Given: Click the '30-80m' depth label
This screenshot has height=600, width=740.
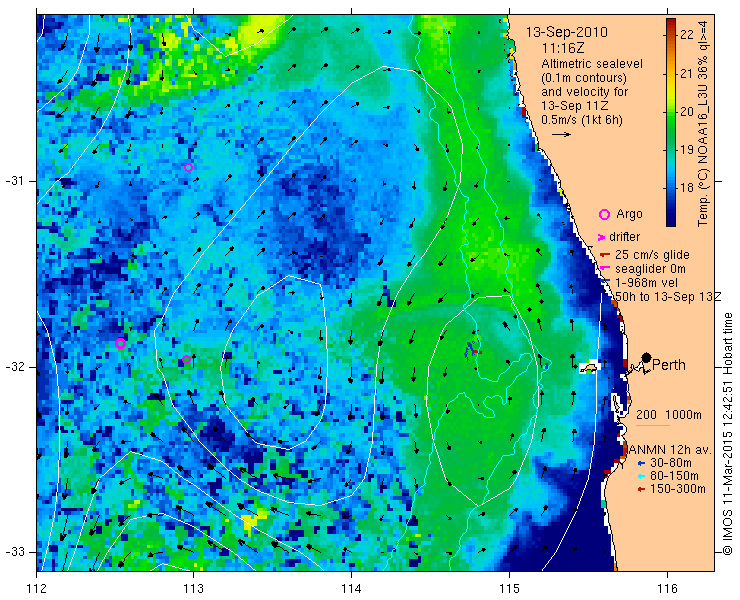Looking at the screenshot, I should click(x=671, y=463).
